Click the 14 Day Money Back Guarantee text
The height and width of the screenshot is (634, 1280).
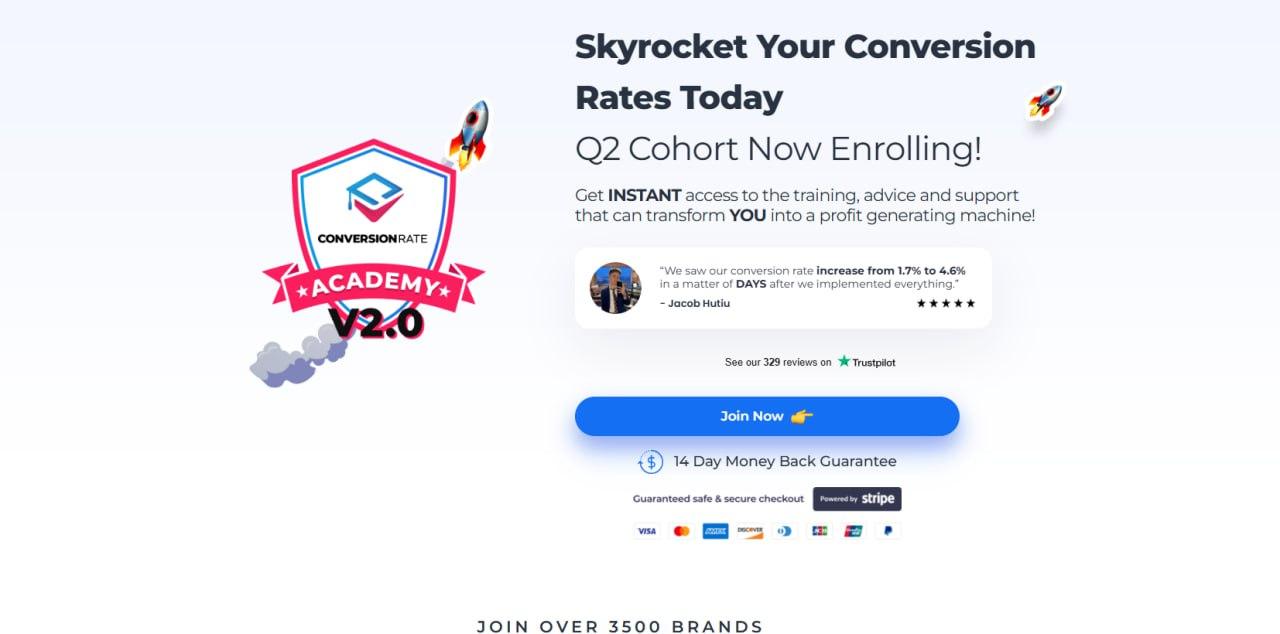pyautogui.click(x=785, y=462)
